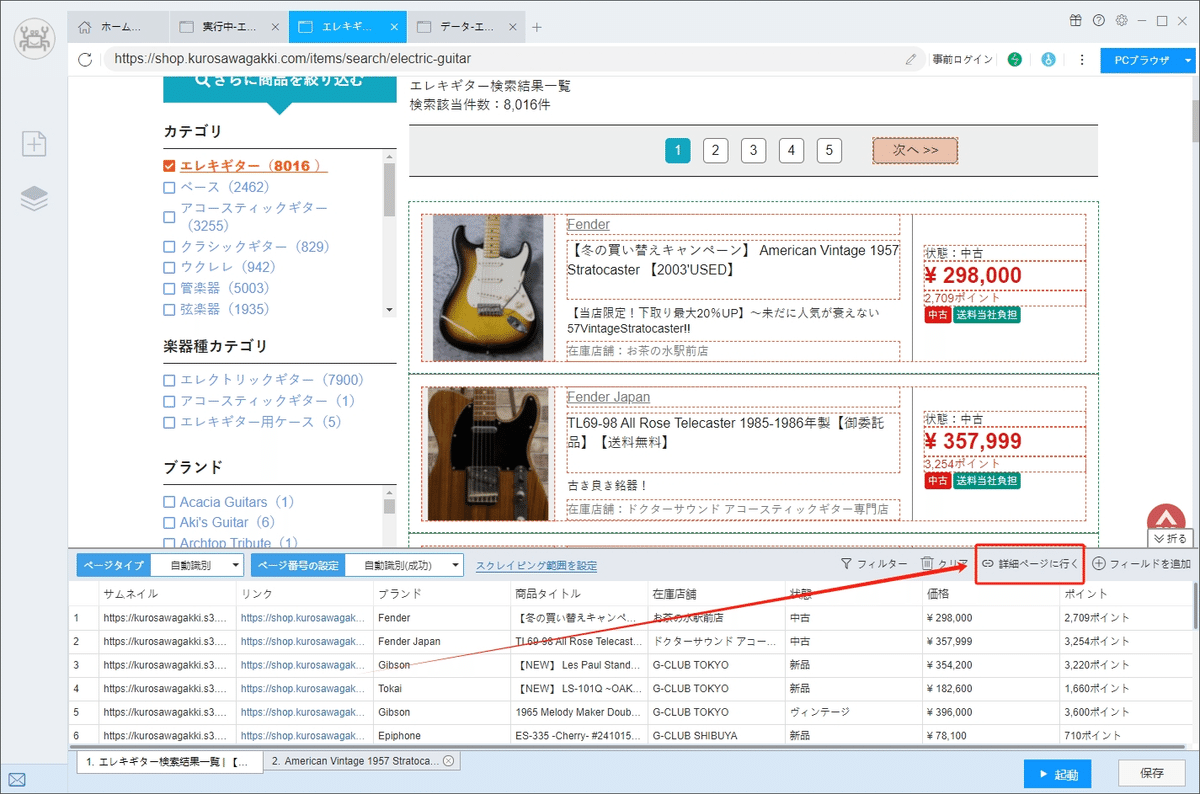Click the Rose Telecaster thumbnail
The image size is (1200, 794).
(x=488, y=454)
